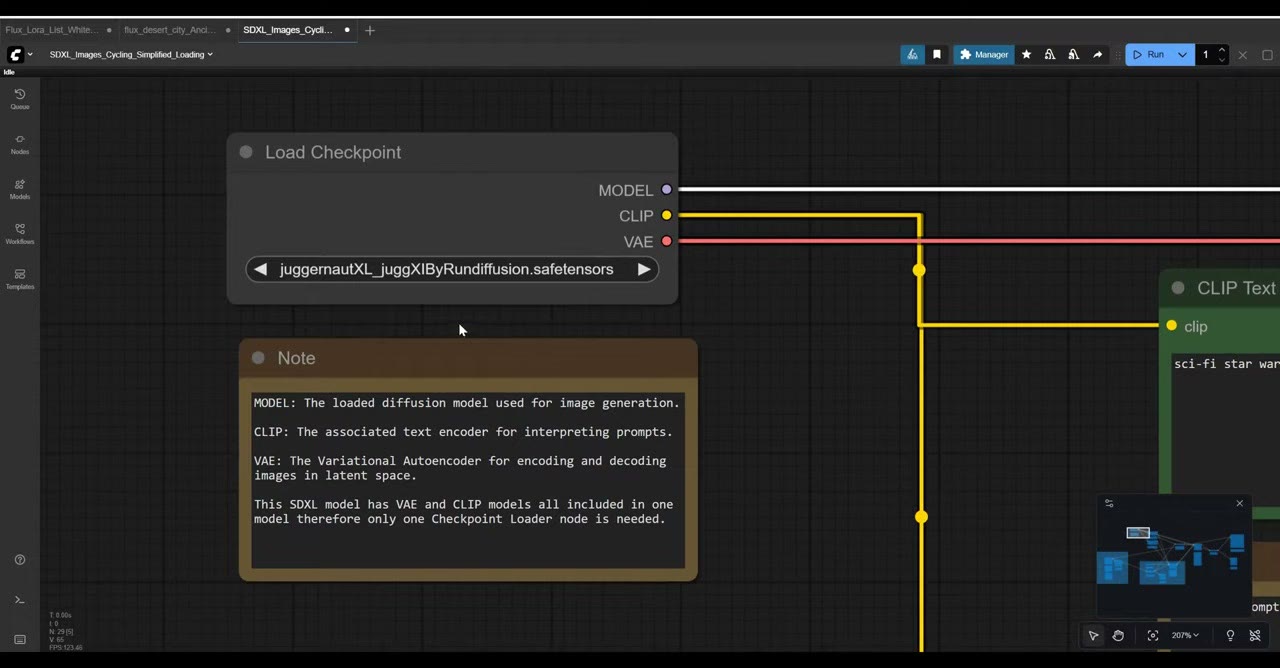Toggle link visibility icon
The image size is (1280, 668).
point(1255,636)
